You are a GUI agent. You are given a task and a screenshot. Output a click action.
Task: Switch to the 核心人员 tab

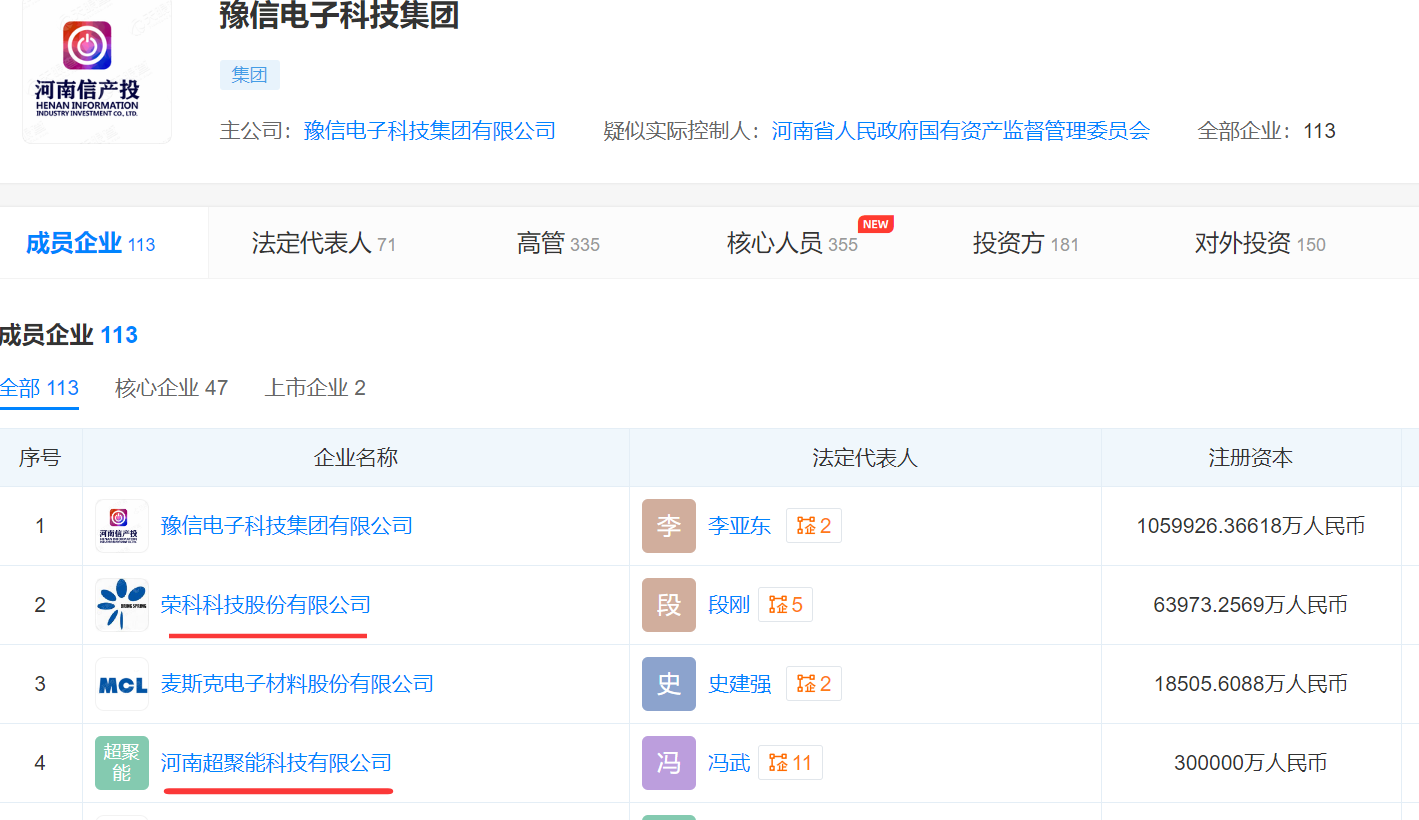point(791,243)
